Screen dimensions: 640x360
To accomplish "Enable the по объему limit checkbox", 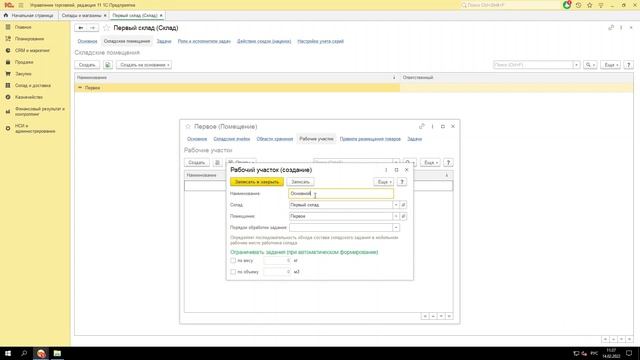I will tap(233, 272).
